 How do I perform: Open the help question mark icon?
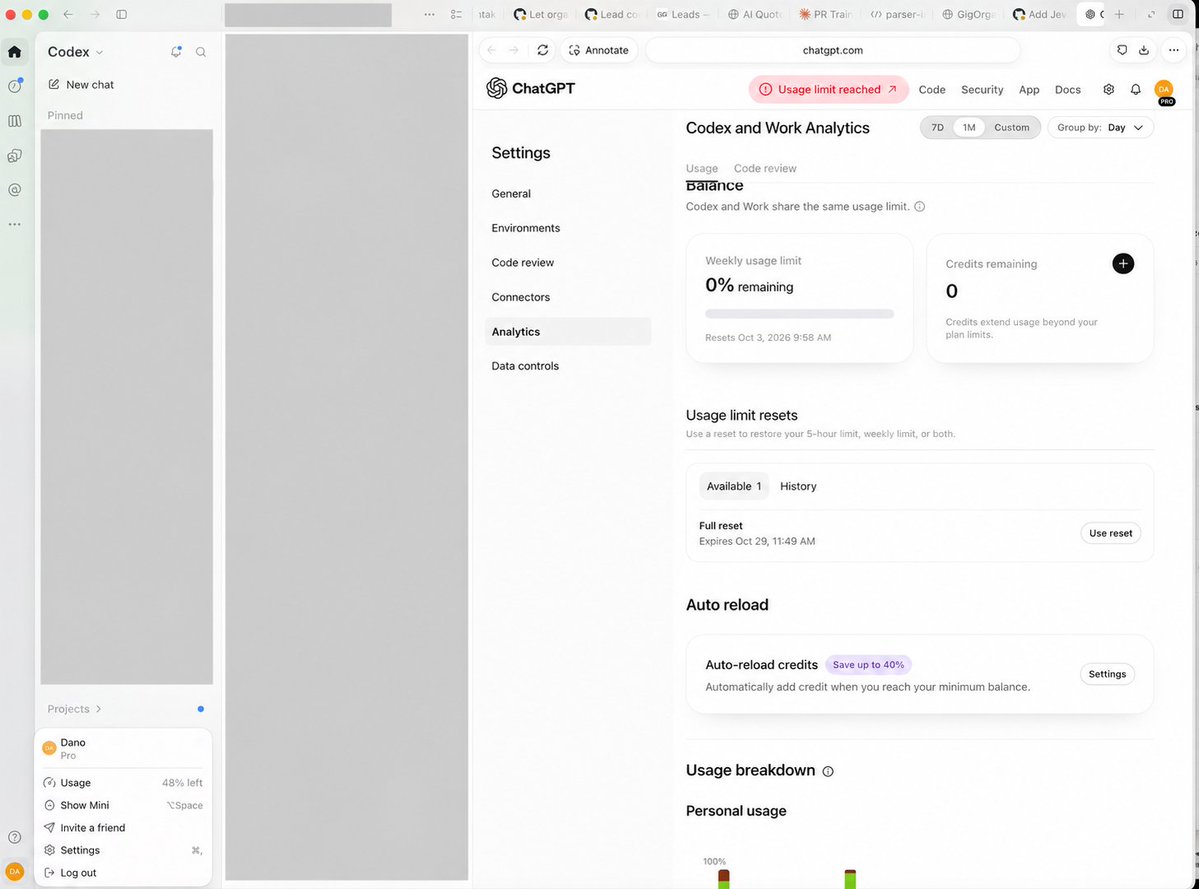click(15, 837)
